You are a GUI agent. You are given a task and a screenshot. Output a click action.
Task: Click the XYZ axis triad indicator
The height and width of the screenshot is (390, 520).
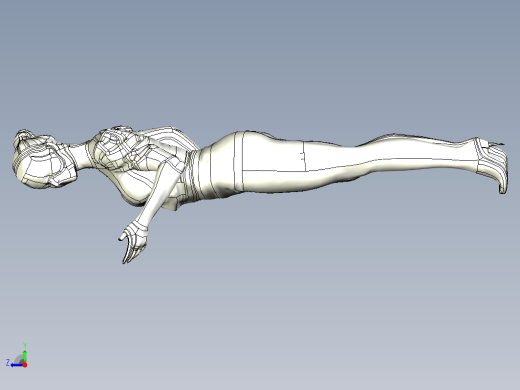[17, 356]
